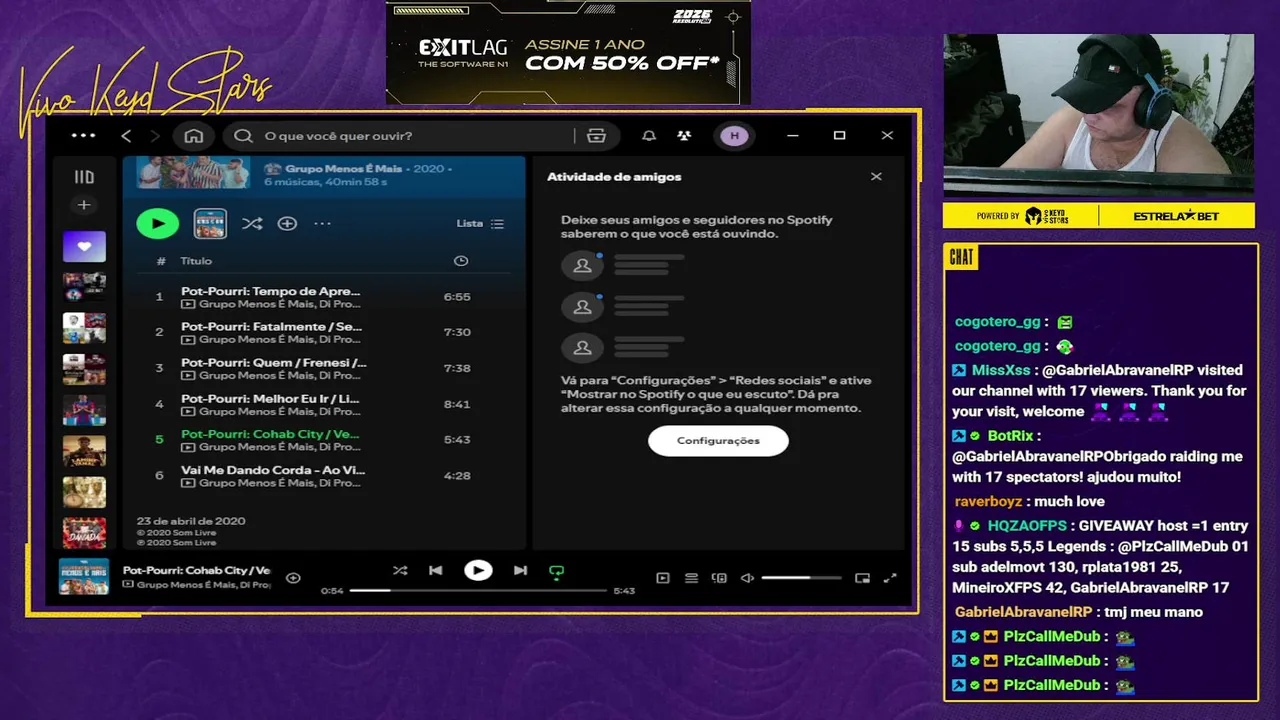The image size is (1280, 720).
Task: Open the Now Playing view
Action: [662, 578]
